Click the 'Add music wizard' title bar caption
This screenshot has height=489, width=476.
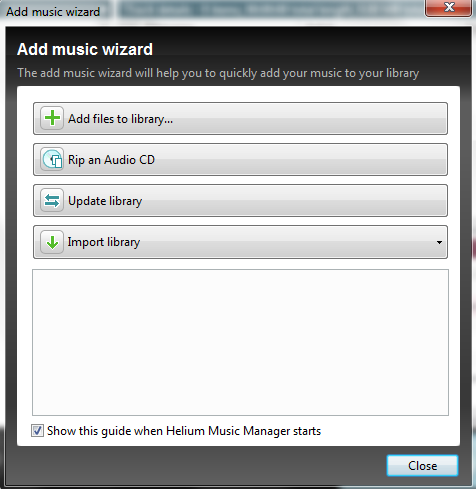53,12
